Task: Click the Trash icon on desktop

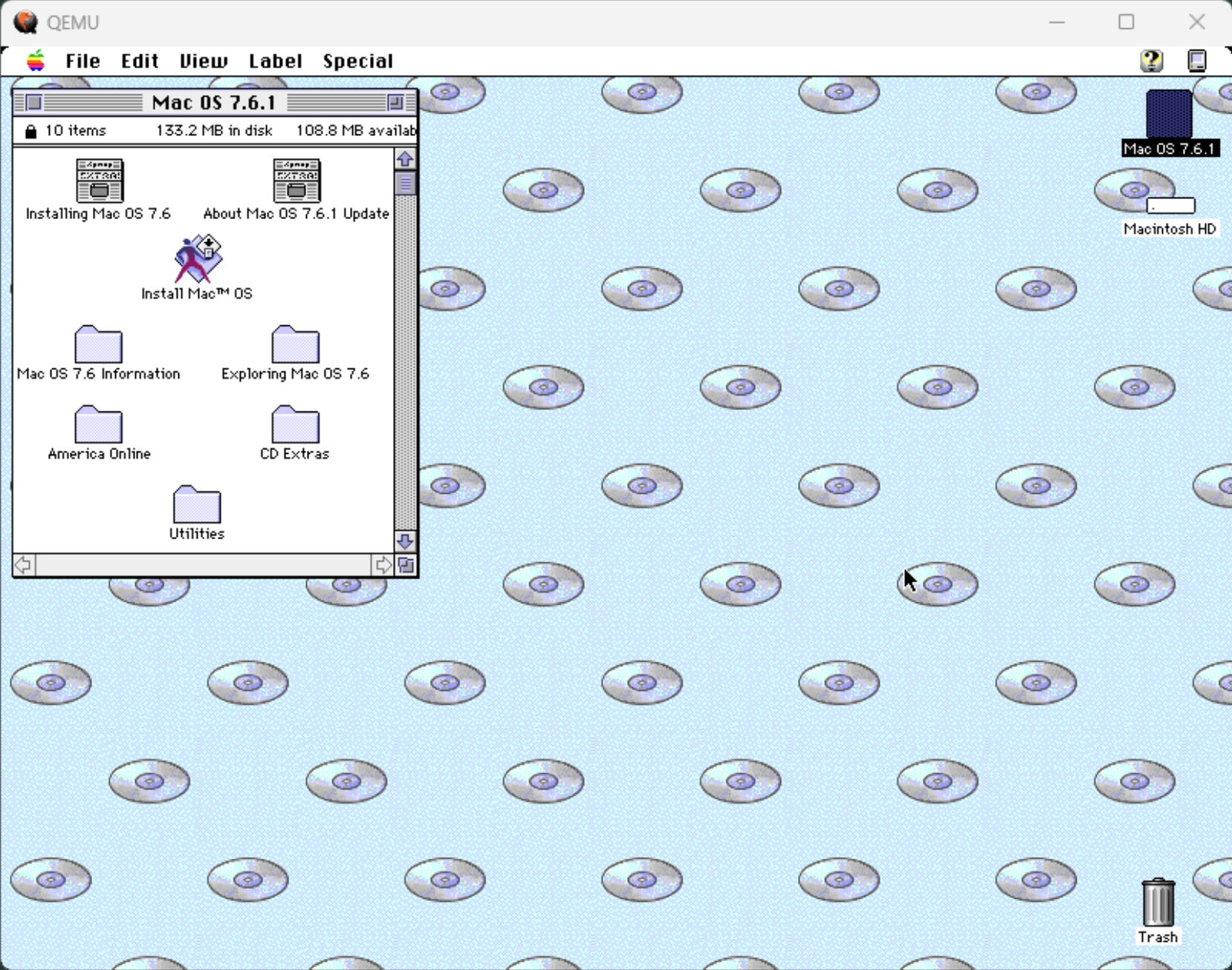Action: click(1158, 902)
